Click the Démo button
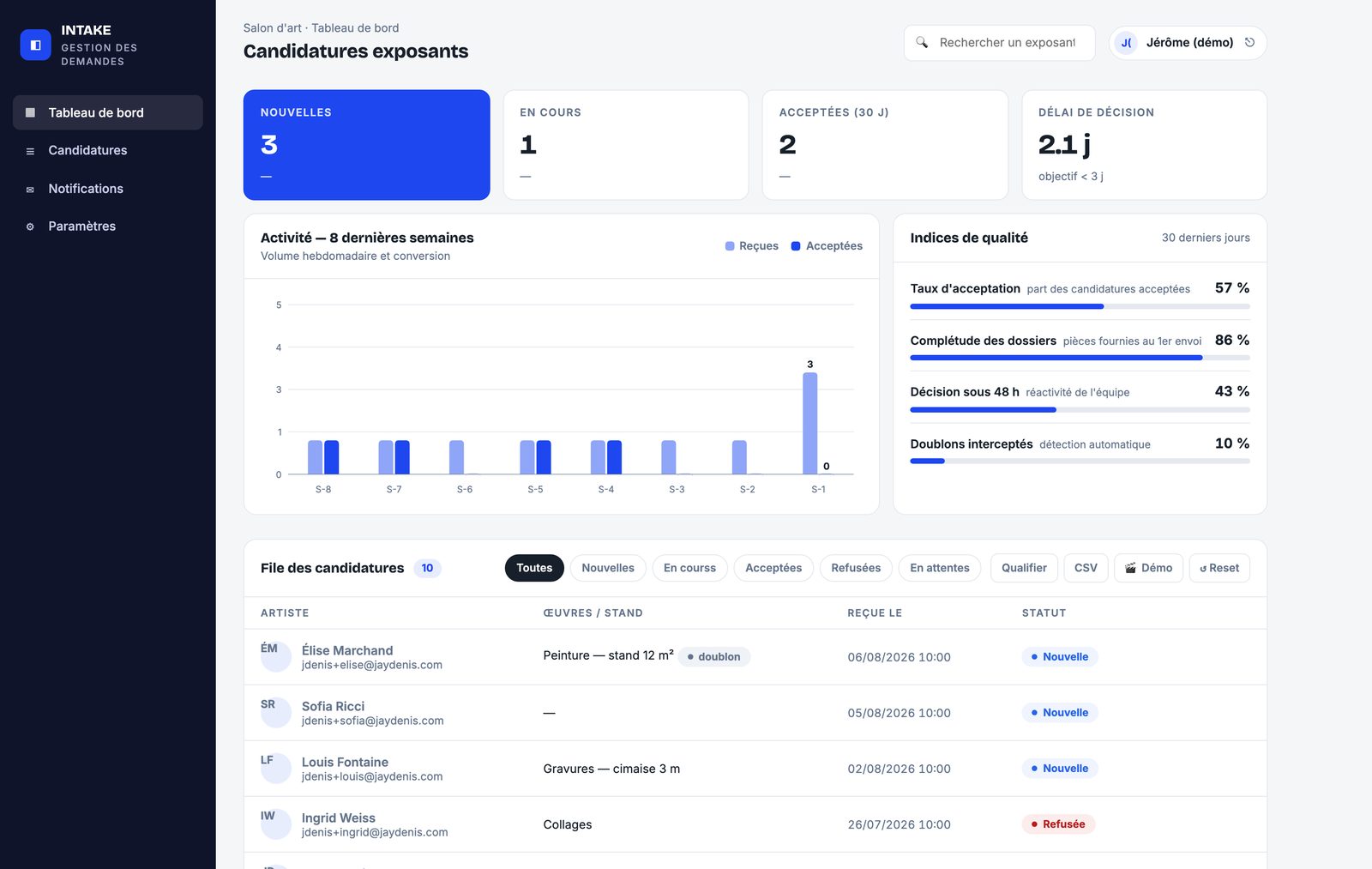 [x=1149, y=568]
